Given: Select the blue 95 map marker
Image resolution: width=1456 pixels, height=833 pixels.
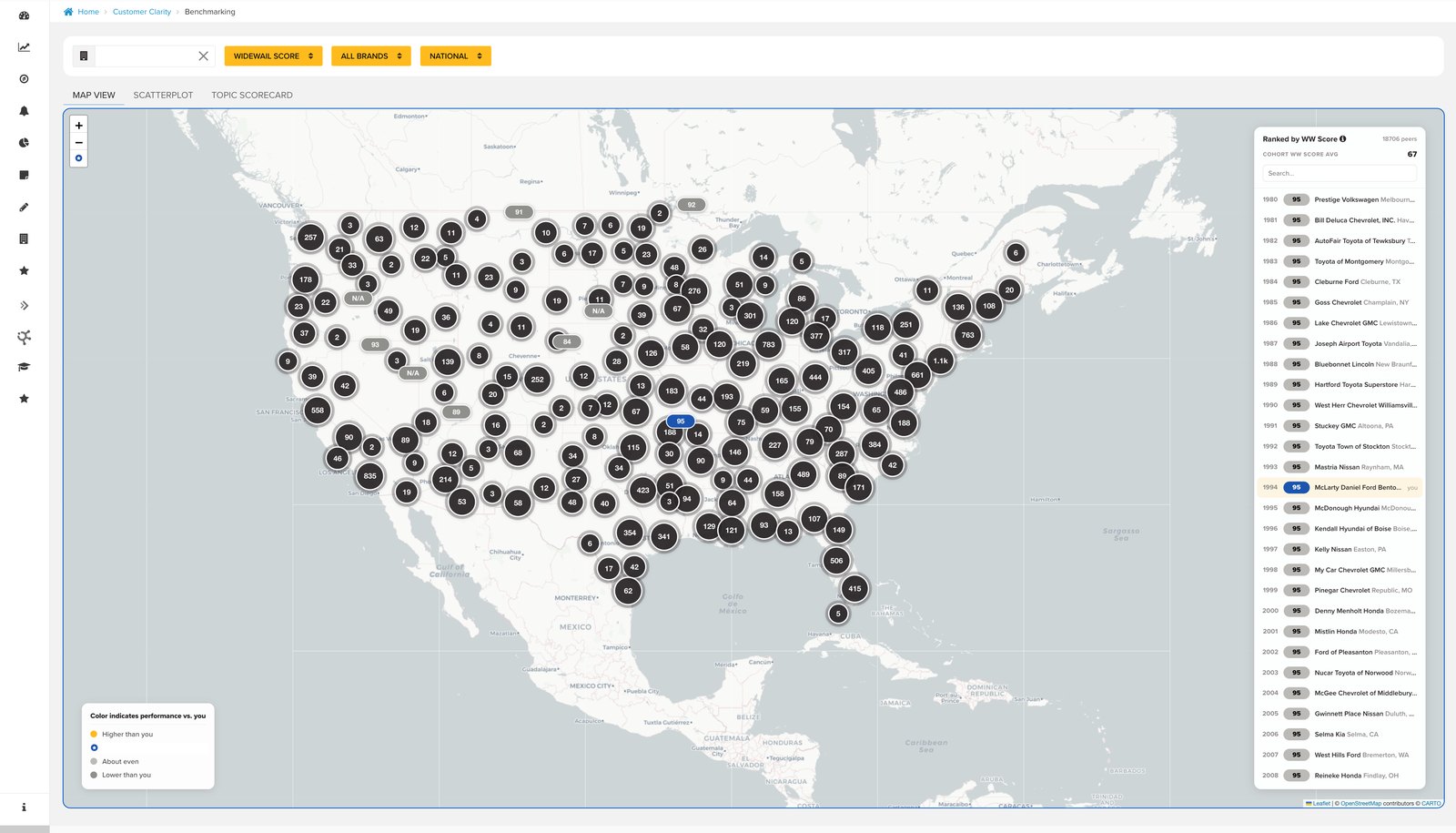Looking at the screenshot, I should (x=680, y=421).
